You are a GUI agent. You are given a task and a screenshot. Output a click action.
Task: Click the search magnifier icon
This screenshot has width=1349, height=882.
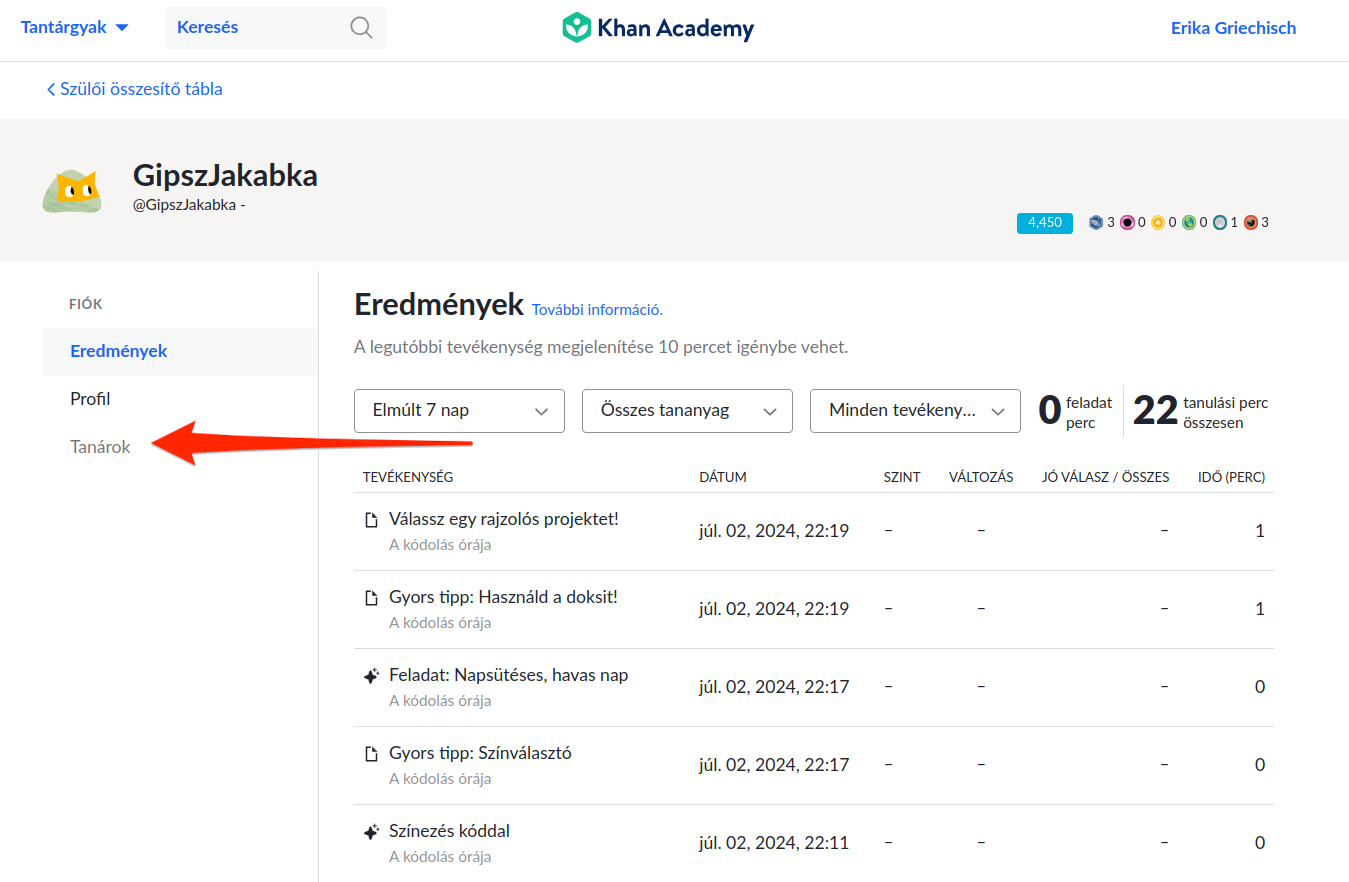[x=361, y=28]
